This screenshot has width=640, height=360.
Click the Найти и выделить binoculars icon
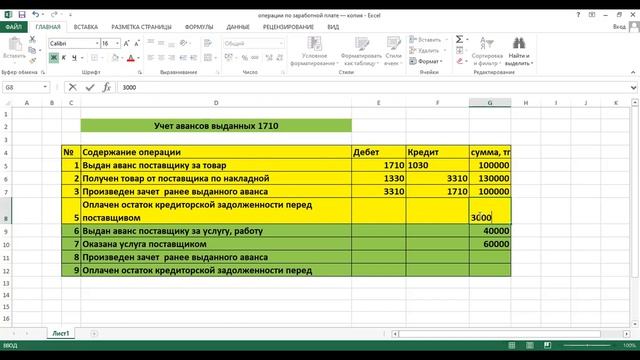click(519, 43)
